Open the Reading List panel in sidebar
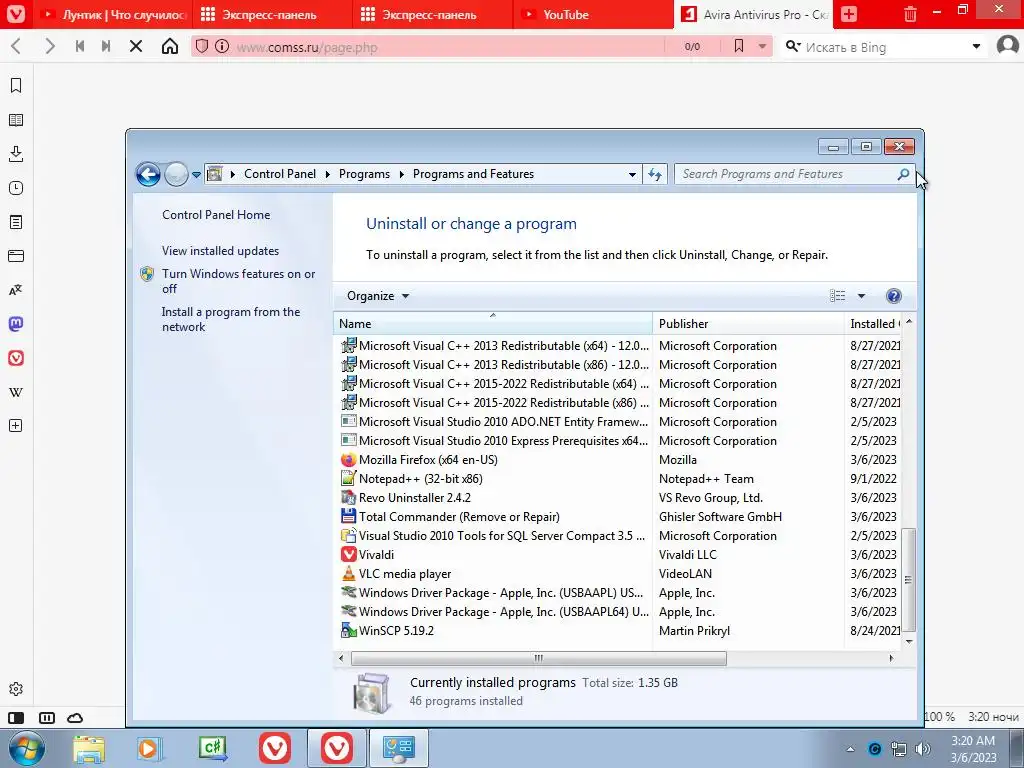This screenshot has width=1024, height=768. pyautogui.click(x=16, y=120)
